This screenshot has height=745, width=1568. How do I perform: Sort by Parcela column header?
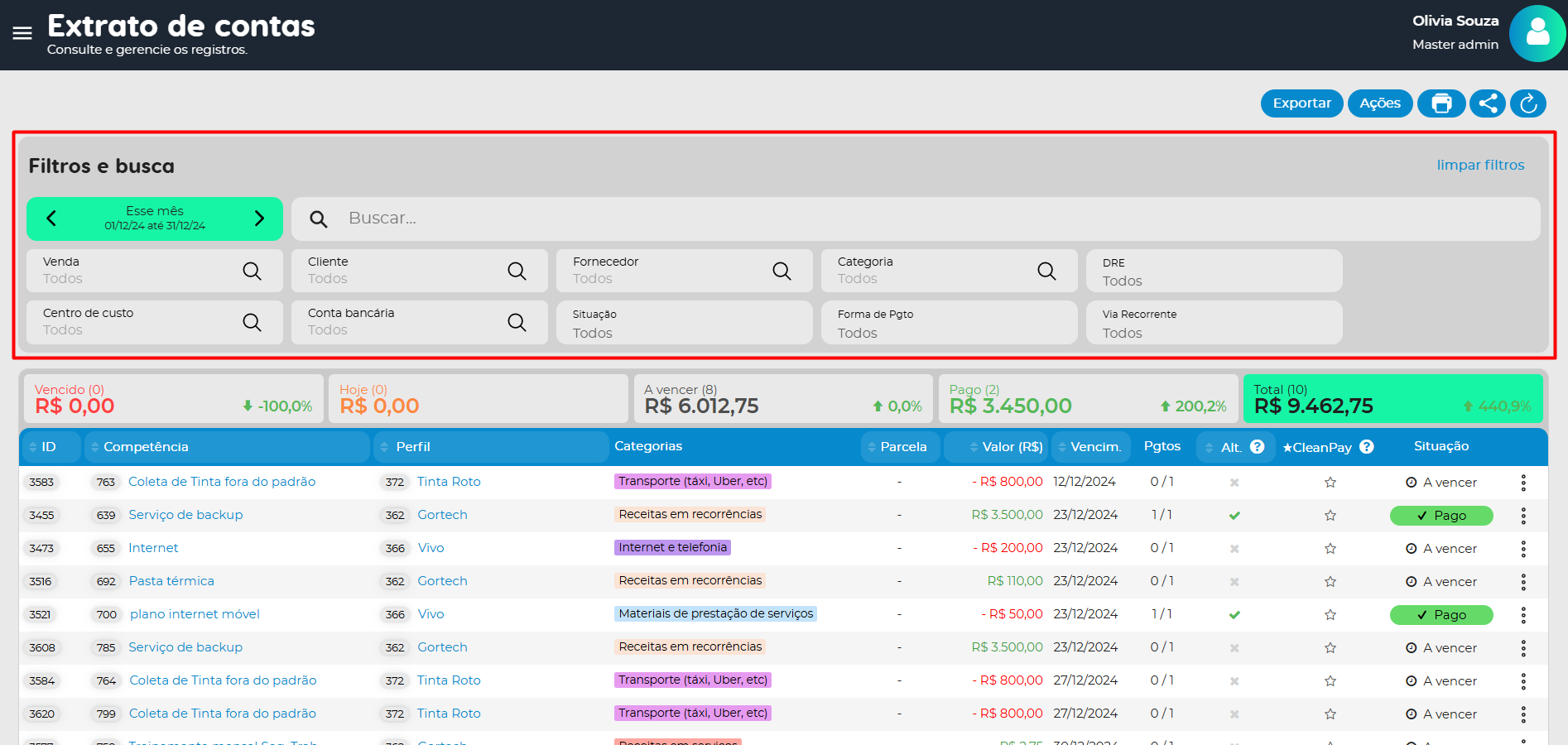click(900, 447)
